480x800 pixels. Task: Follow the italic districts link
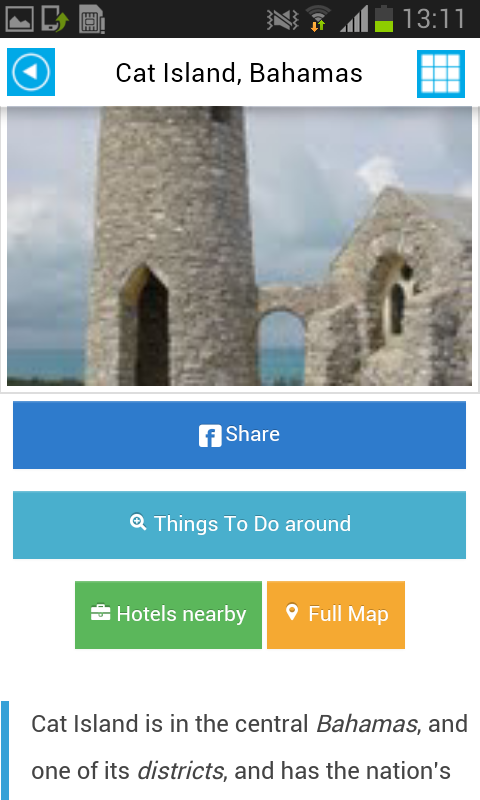pos(180,771)
